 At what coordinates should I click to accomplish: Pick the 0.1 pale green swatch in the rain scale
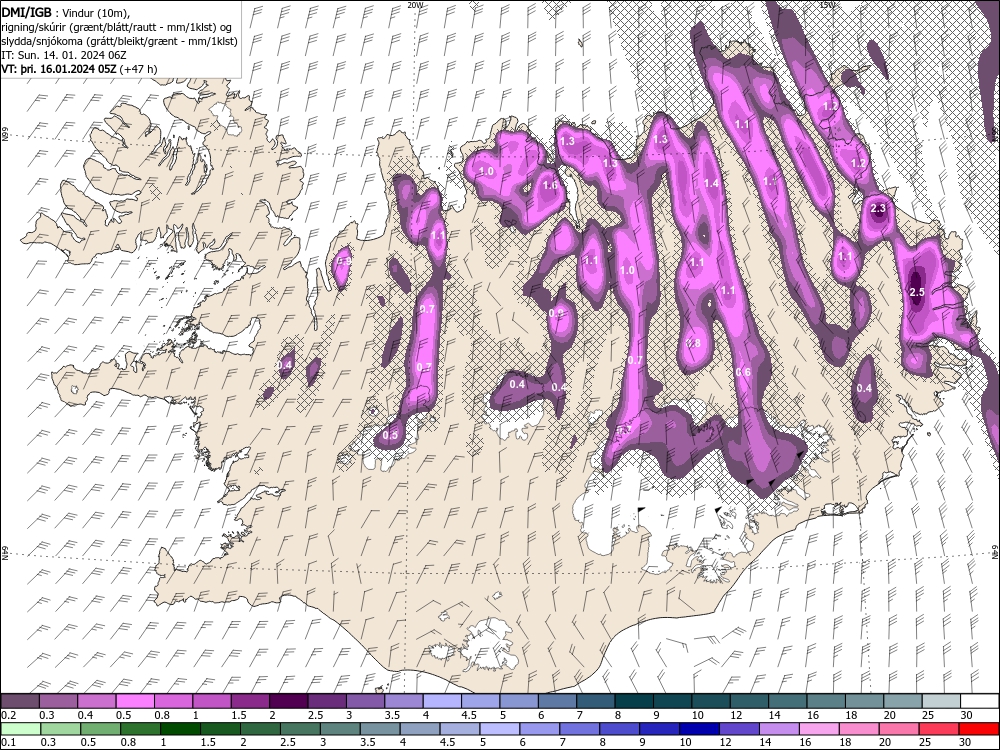(20, 729)
